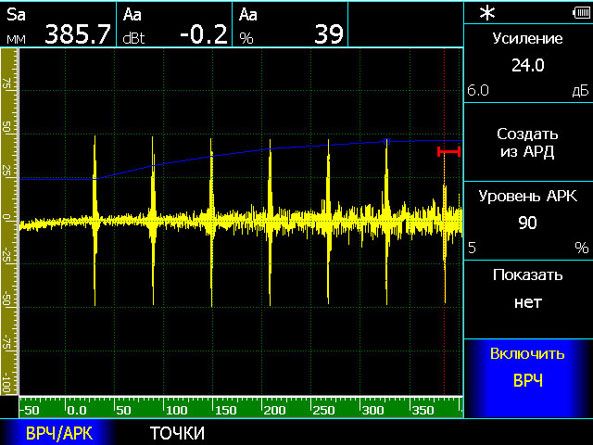Click the Sa 385.7 mm readout

pyautogui.click(x=58, y=25)
